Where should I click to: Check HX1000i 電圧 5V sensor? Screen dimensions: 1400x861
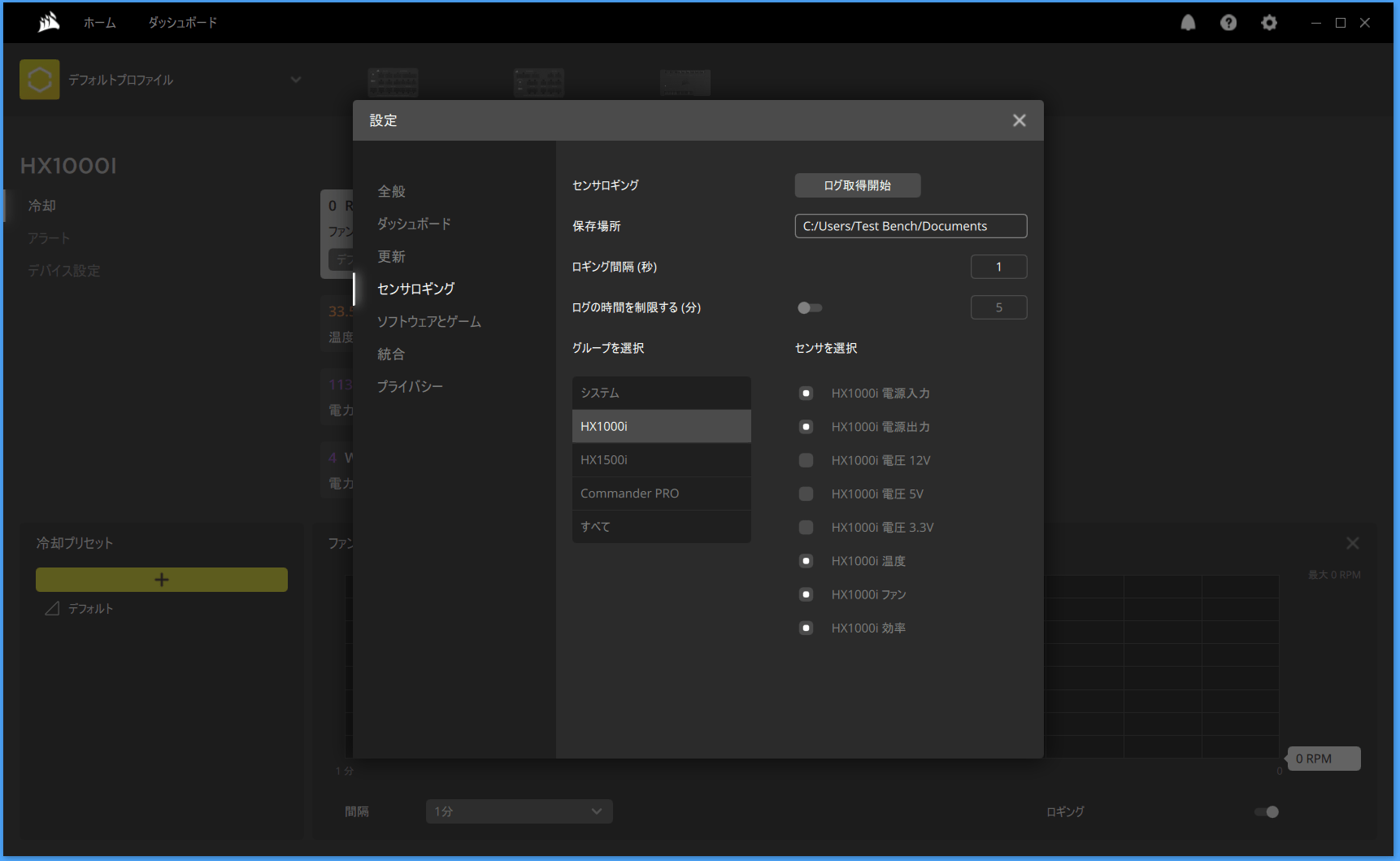806,494
